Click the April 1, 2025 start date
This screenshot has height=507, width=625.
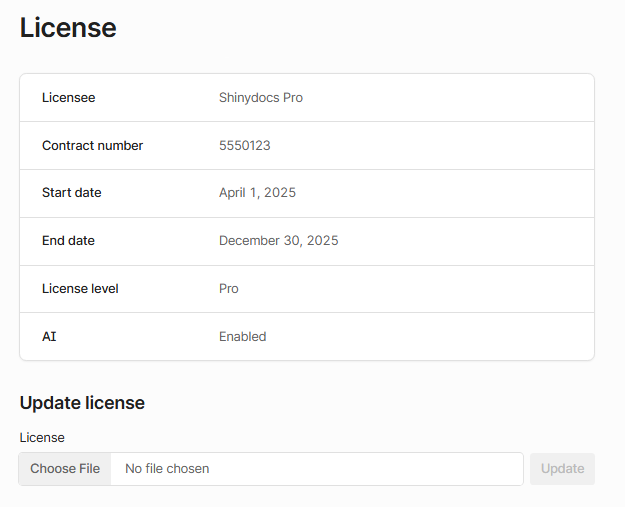click(x=257, y=193)
